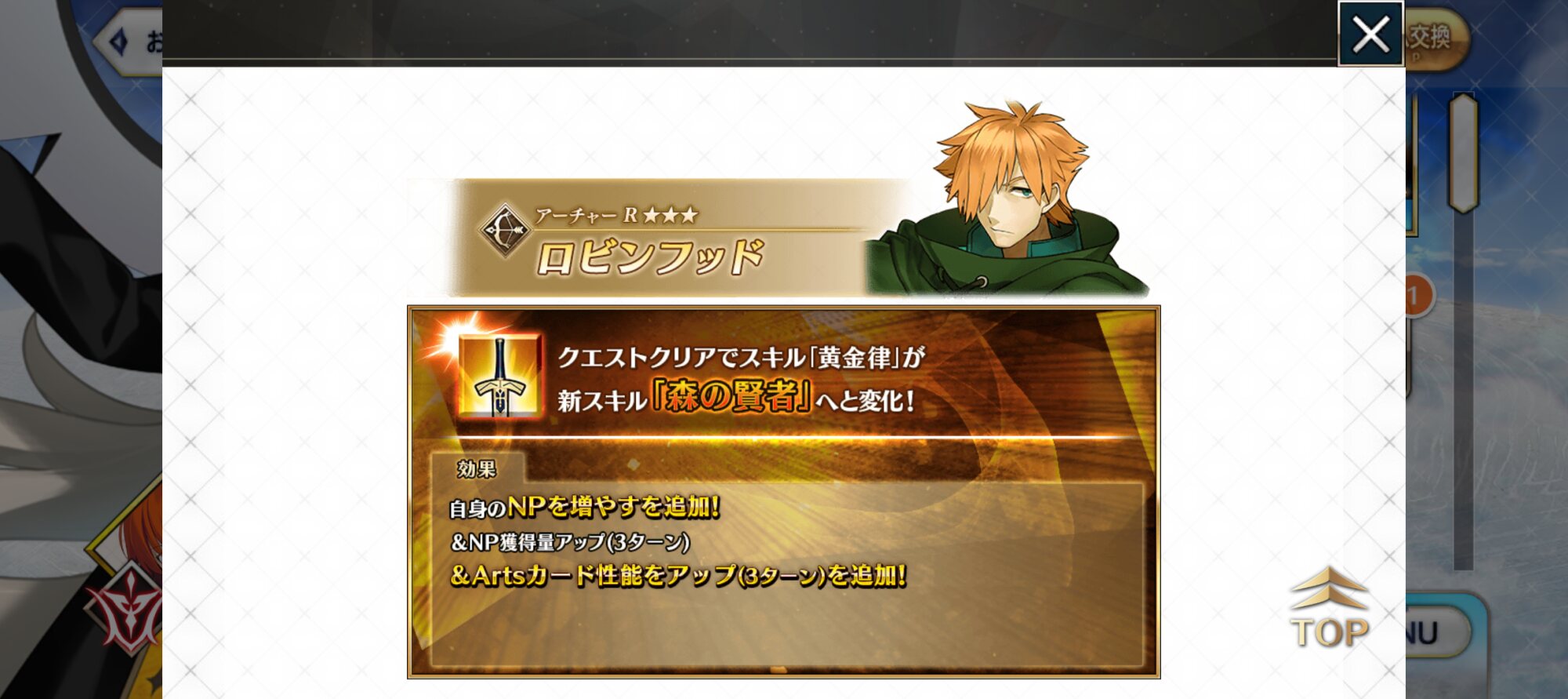Click the sword skill icon for 森の賢者
Viewport: 1568px width, 699px height.
coord(499,376)
